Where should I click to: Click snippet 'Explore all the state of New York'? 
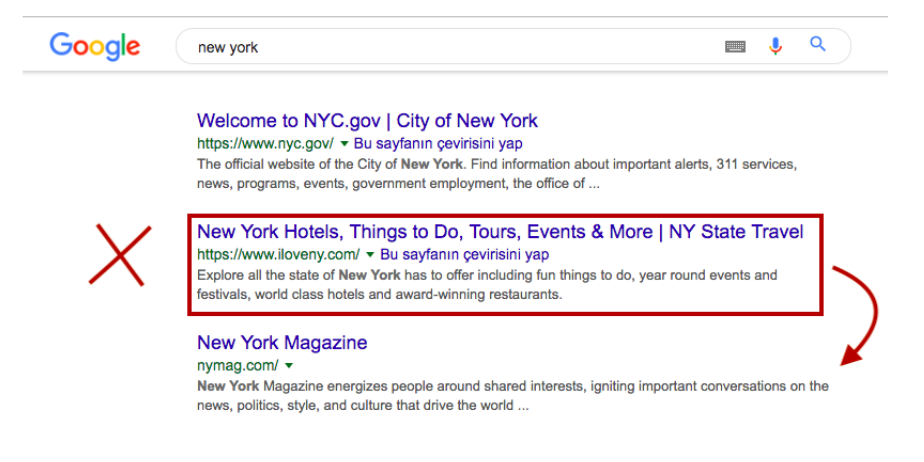(x=487, y=285)
